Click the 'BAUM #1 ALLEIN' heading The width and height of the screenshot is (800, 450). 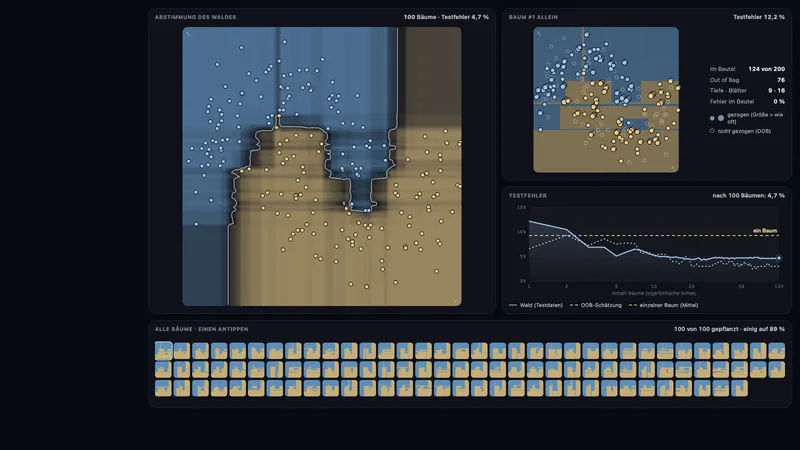533,17
